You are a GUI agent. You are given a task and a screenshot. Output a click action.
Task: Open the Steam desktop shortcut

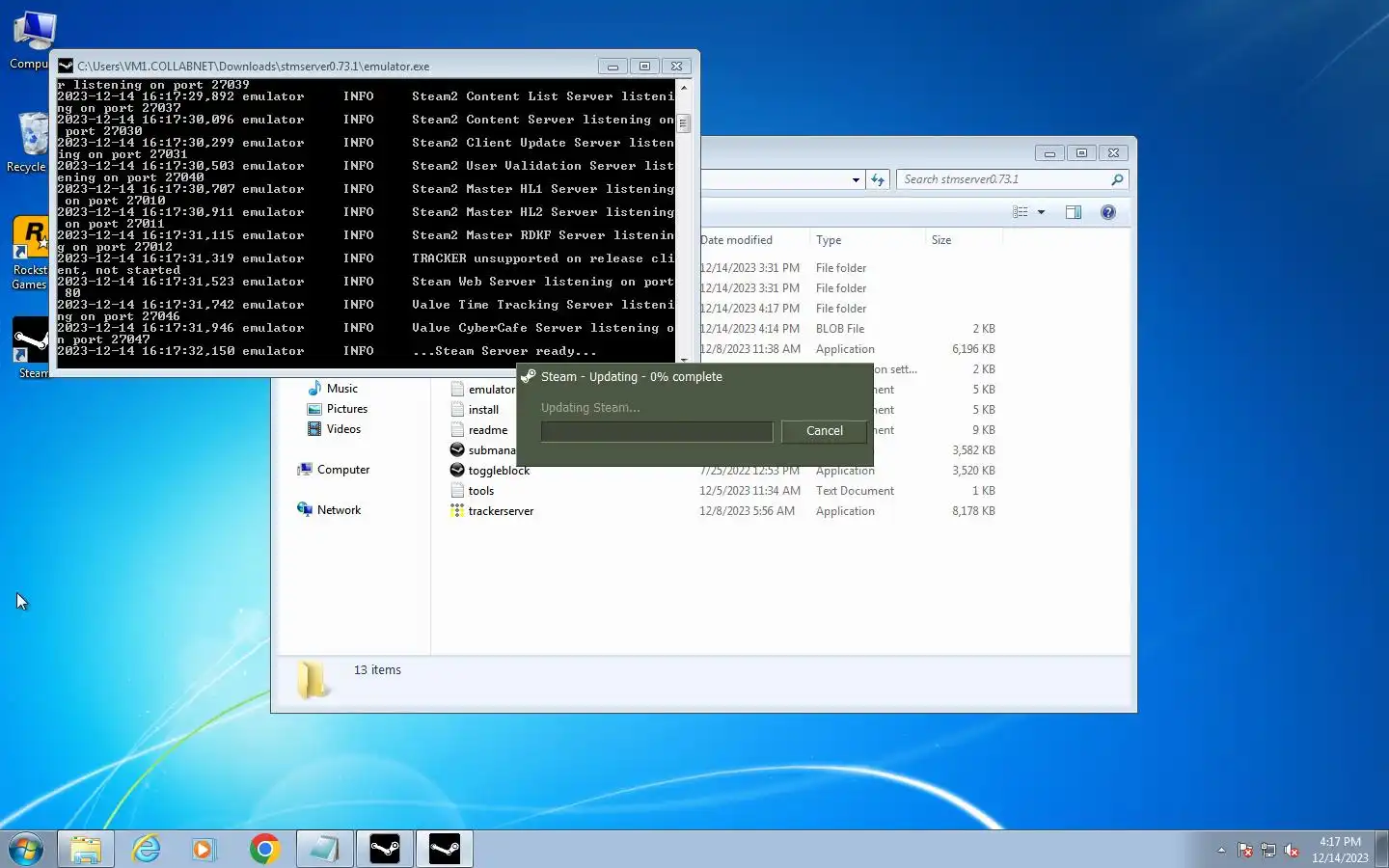coord(31,348)
